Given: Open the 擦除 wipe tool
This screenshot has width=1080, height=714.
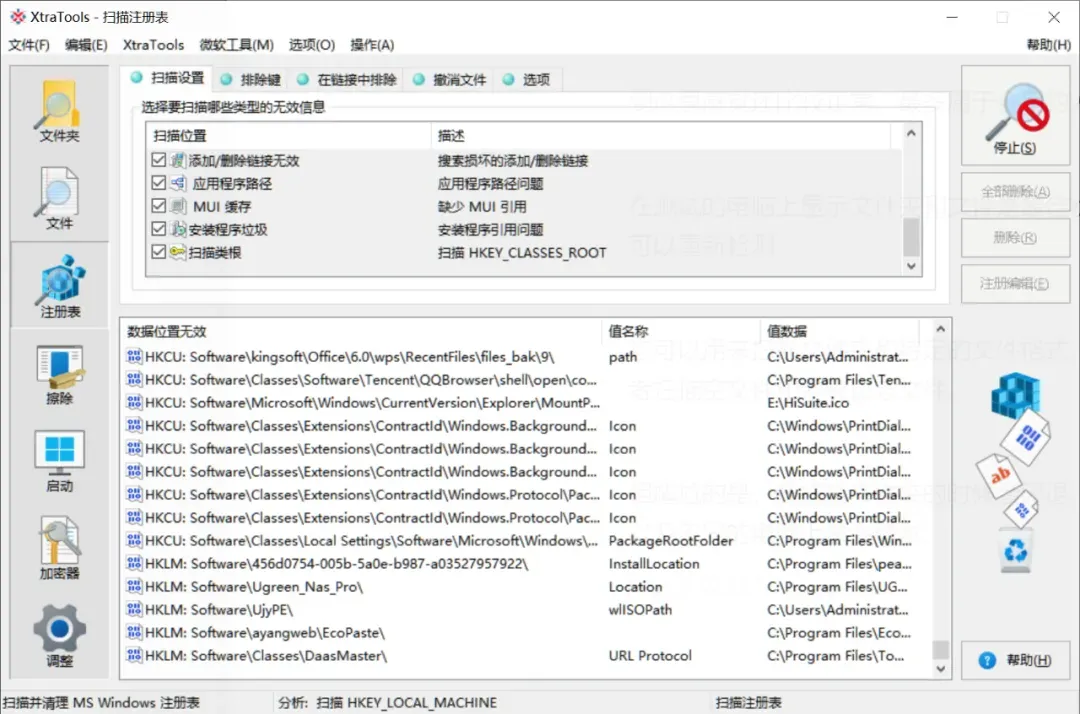Looking at the screenshot, I should (x=59, y=374).
